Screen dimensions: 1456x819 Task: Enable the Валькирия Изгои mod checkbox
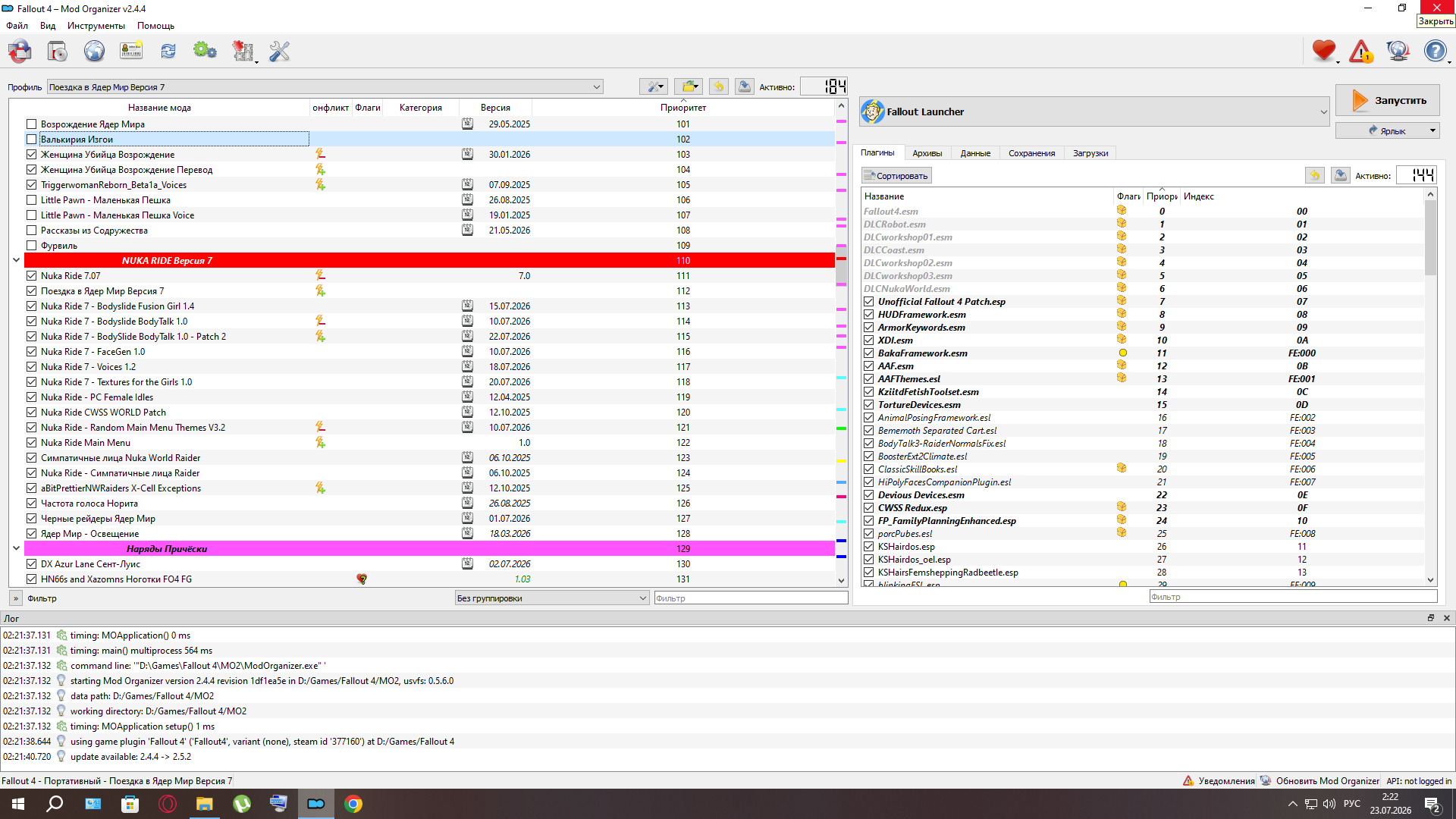pyautogui.click(x=31, y=140)
